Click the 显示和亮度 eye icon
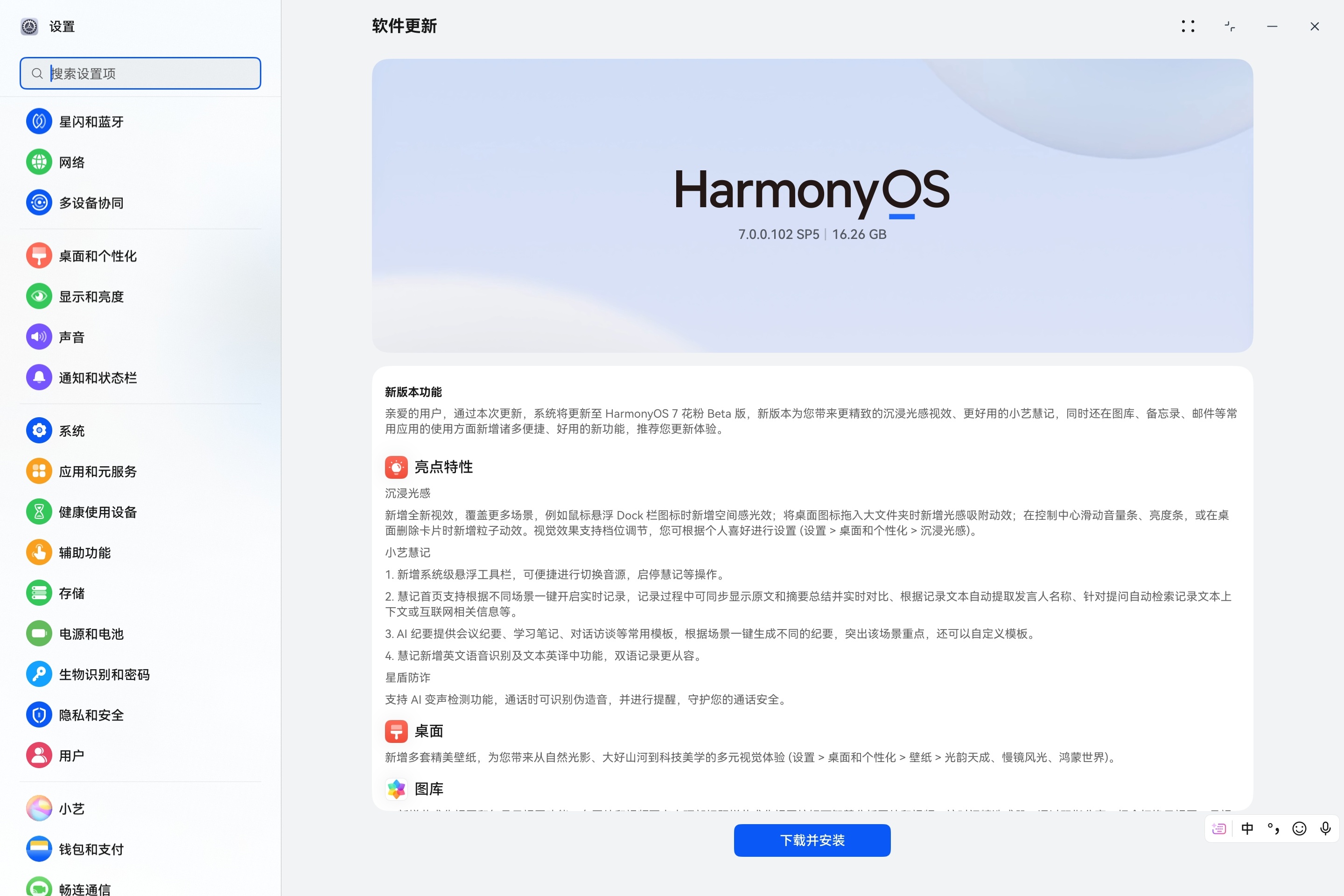The image size is (1344, 896). (x=39, y=297)
